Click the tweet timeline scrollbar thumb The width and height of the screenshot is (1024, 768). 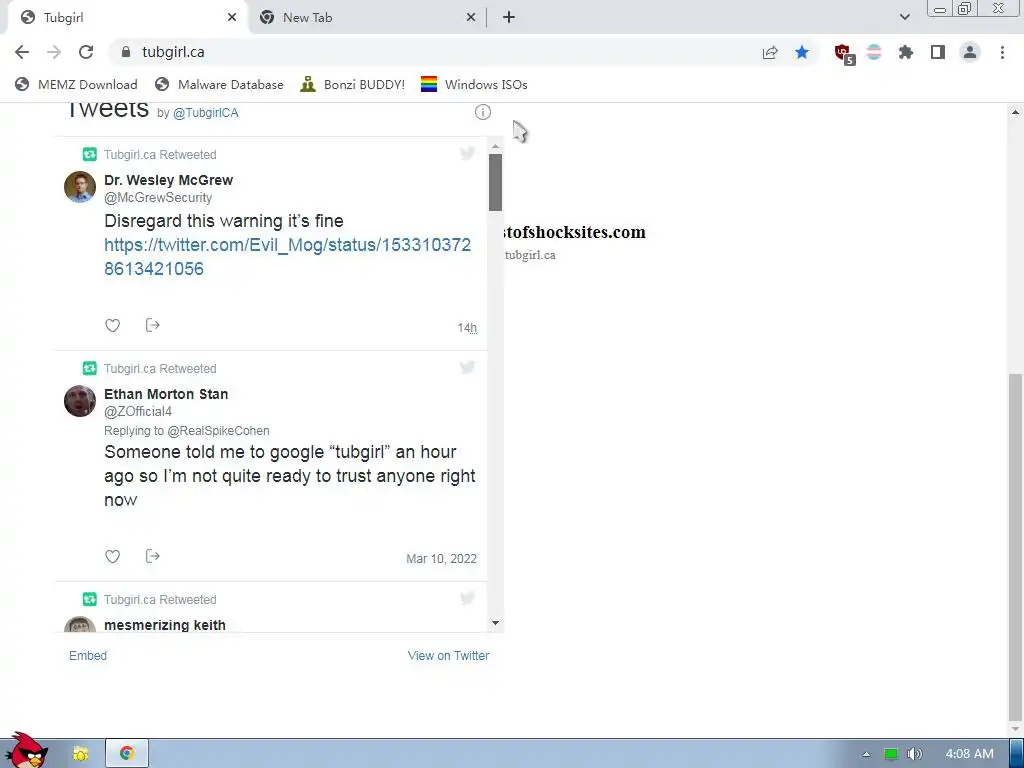click(x=495, y=183)
